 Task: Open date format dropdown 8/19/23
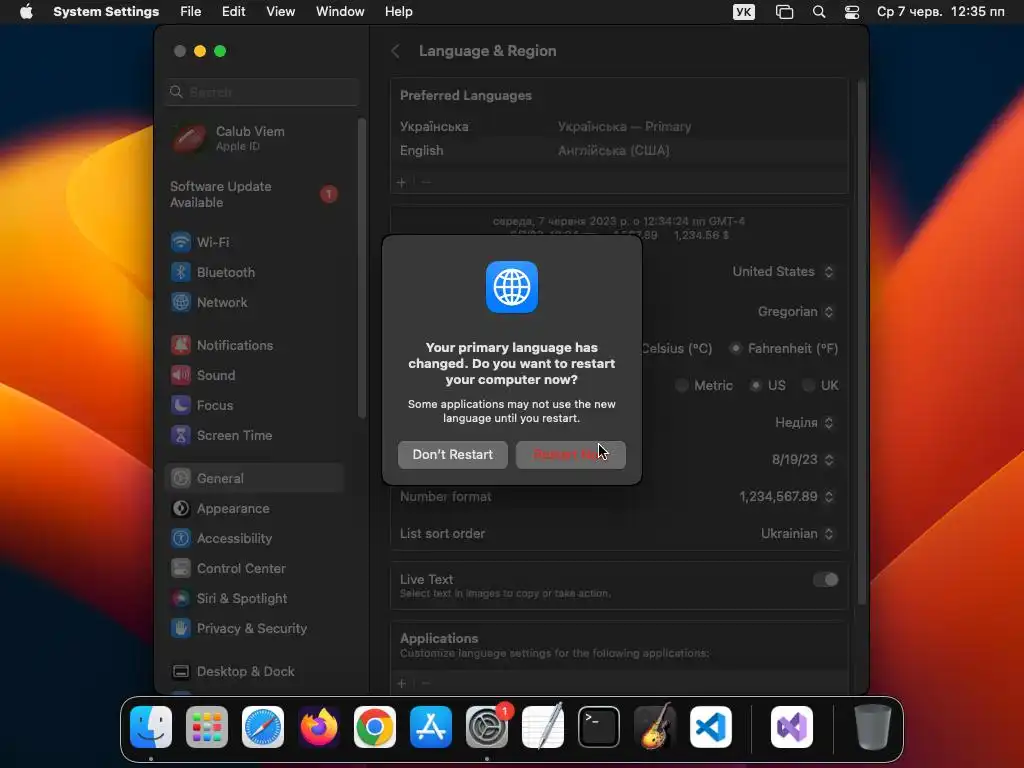(803, 460)
